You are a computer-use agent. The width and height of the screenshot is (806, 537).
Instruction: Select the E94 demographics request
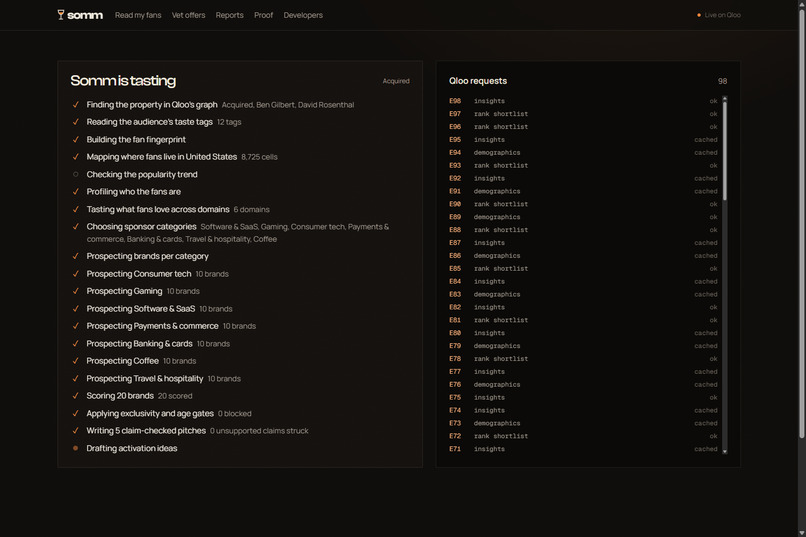point(583,152)
